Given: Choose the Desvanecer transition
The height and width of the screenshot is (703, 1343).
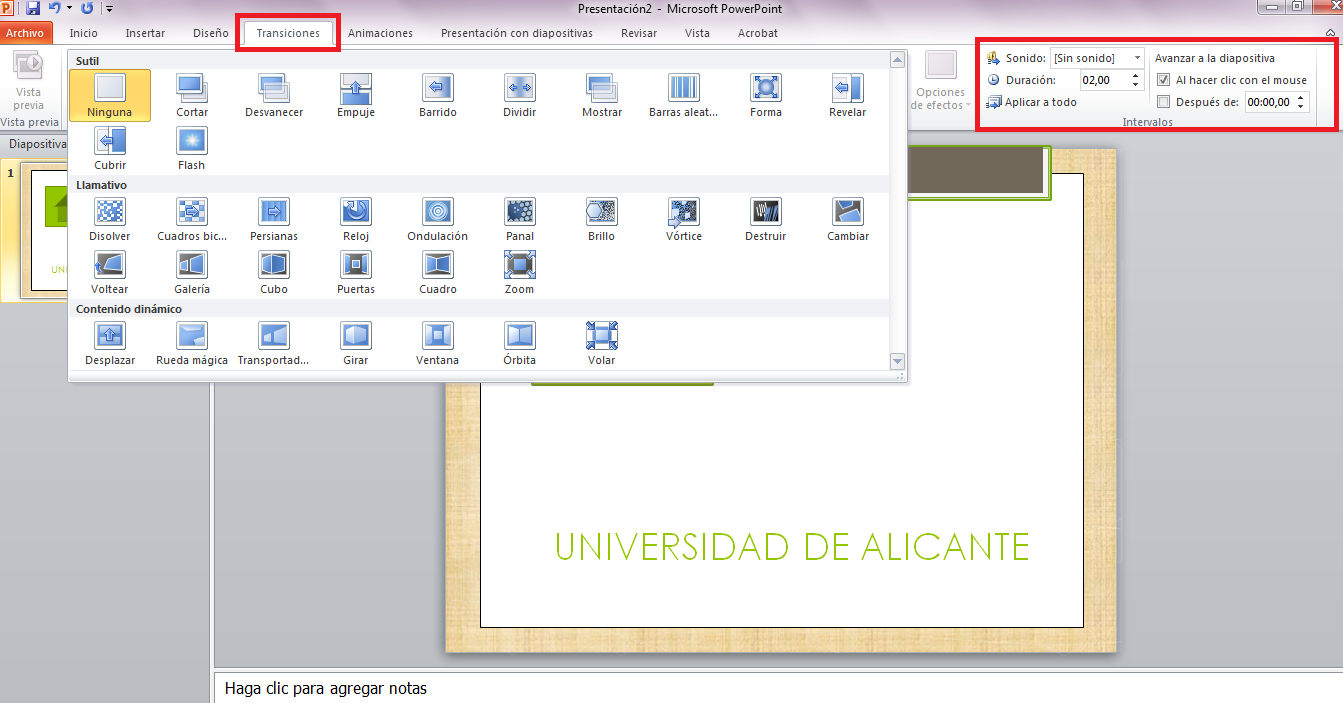Looking at the screenshot, I should coord(274,95).
